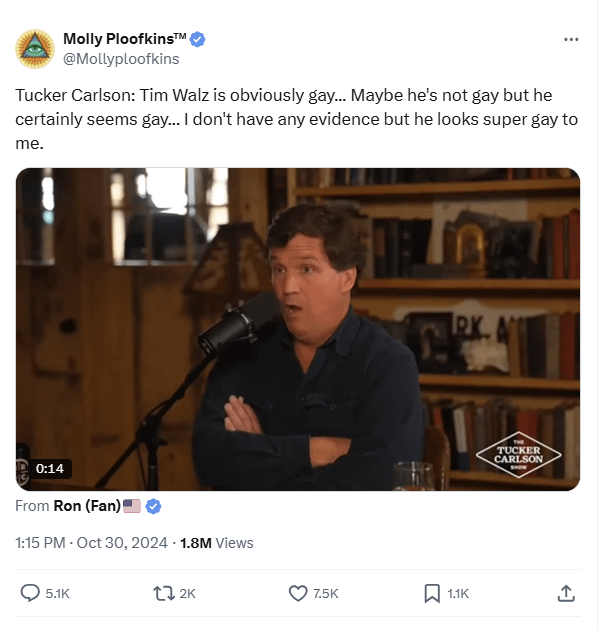Play the Tucker Carlson video

[x=298, y=329]
